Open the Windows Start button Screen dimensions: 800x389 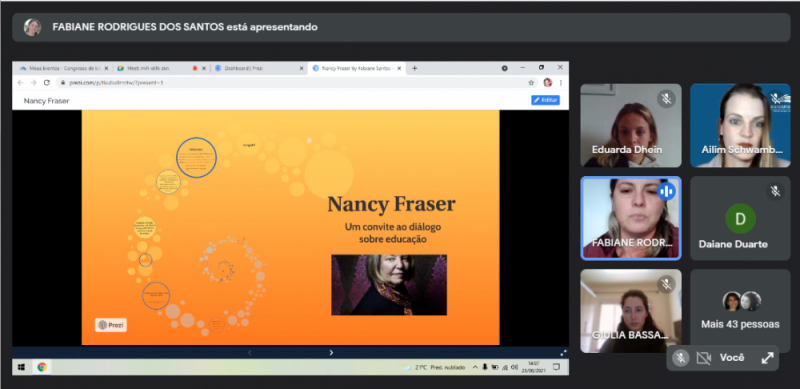[x=22, y=367]
